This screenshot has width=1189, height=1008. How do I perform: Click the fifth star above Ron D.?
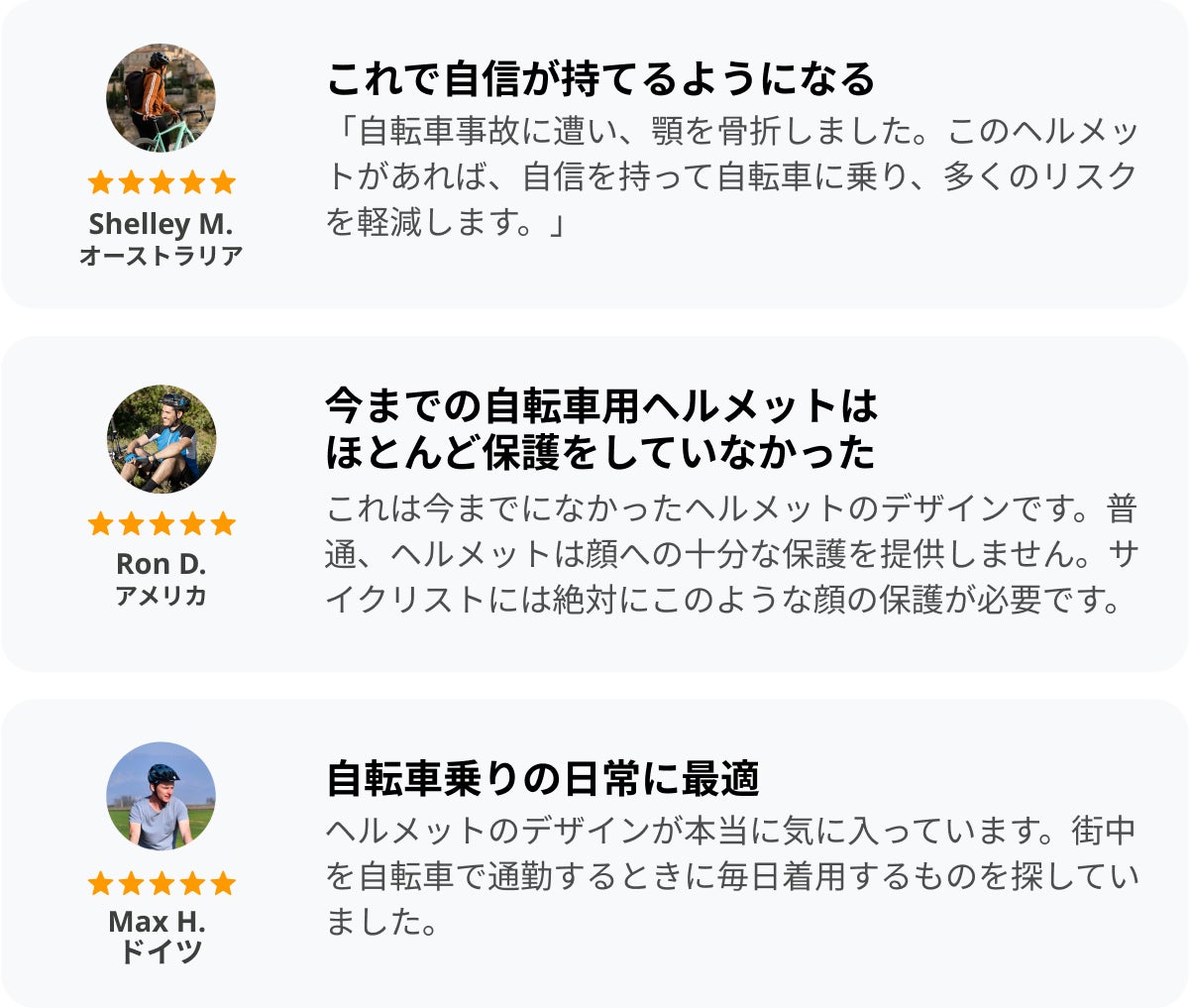223,523
